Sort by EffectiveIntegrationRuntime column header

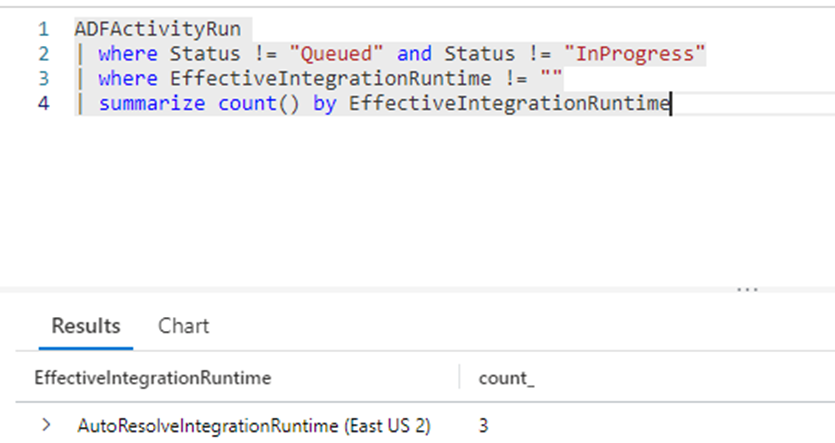point(153,378)
